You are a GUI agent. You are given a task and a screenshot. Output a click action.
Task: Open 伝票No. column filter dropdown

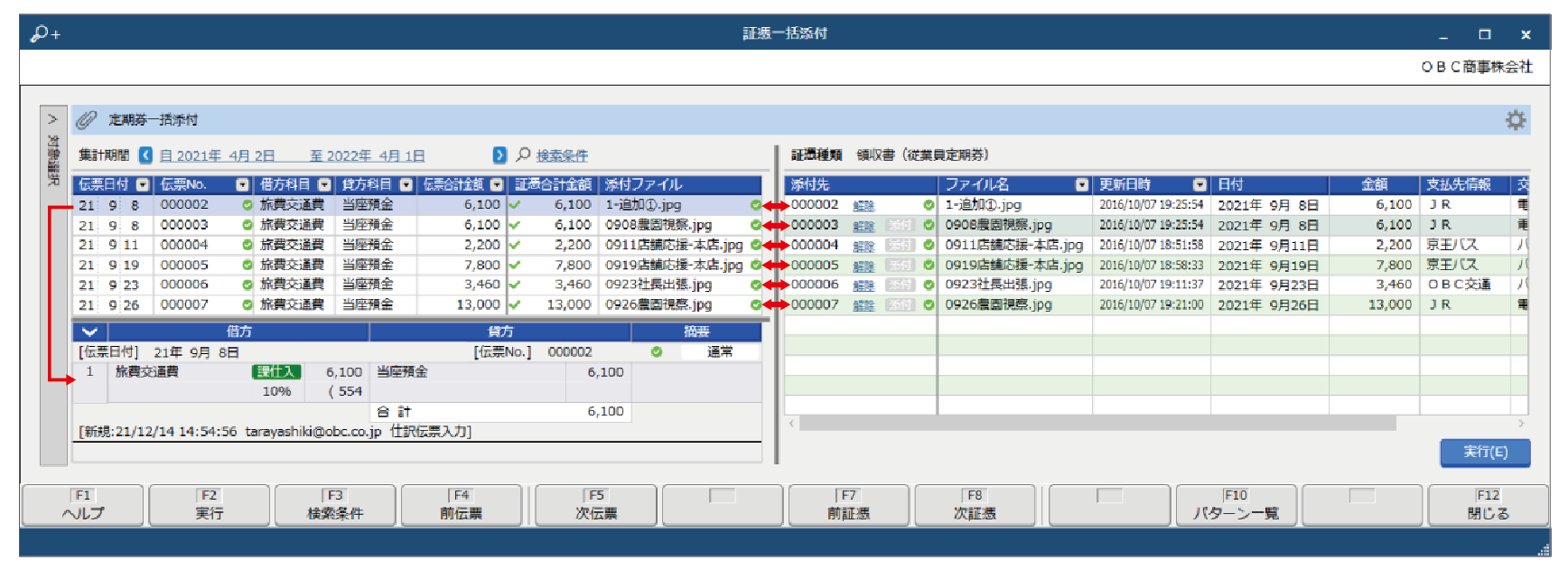[242, 184]
